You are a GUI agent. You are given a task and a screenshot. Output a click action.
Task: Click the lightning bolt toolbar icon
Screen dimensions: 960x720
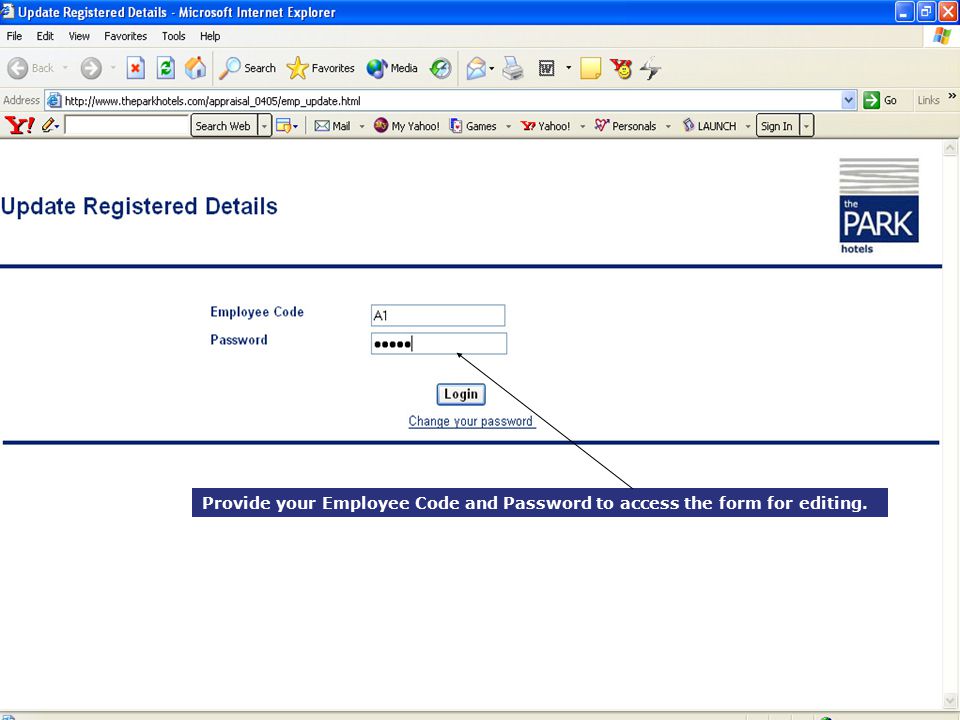click(650, 68)
